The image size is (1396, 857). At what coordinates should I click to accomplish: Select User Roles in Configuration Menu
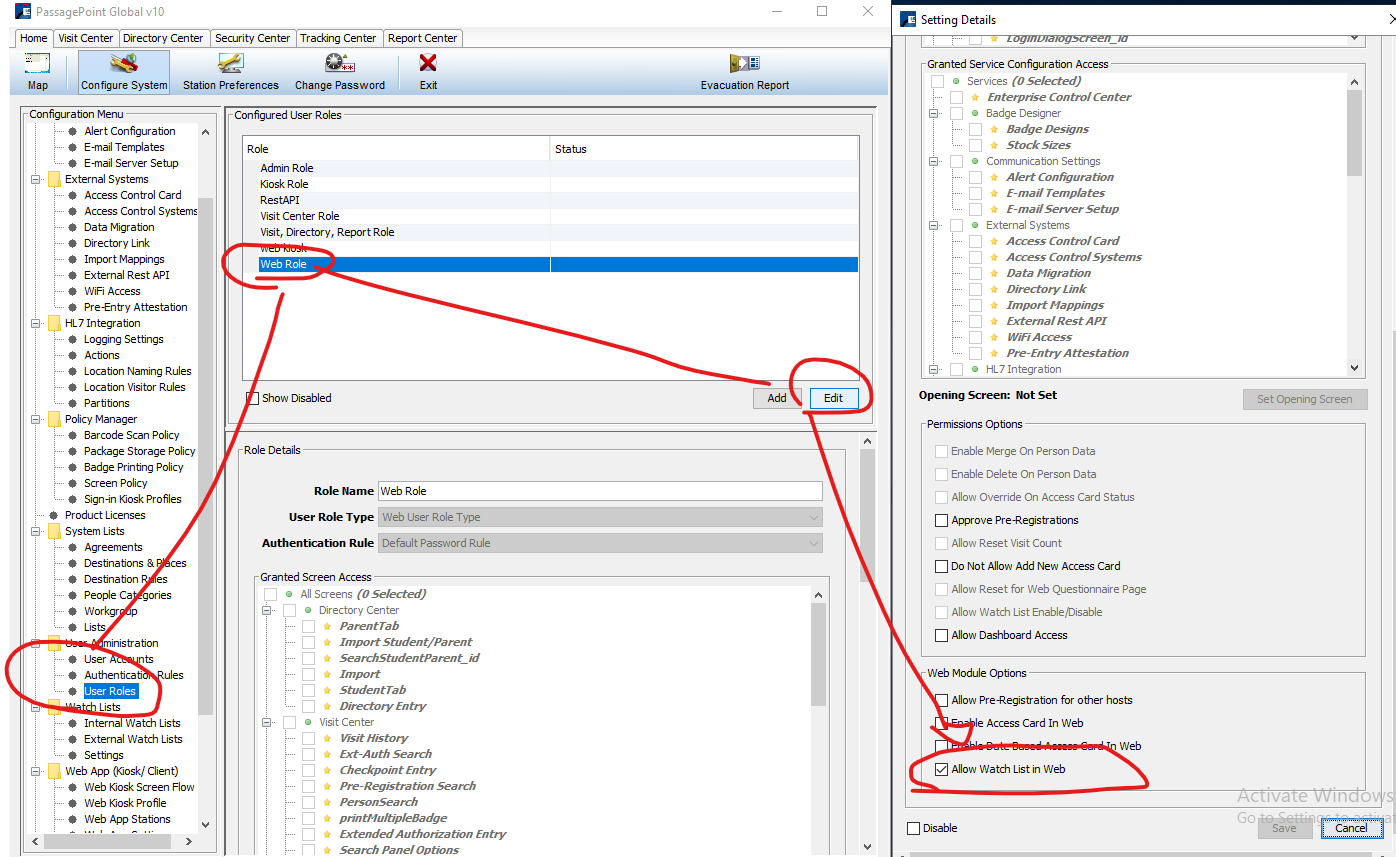[110, 691]
